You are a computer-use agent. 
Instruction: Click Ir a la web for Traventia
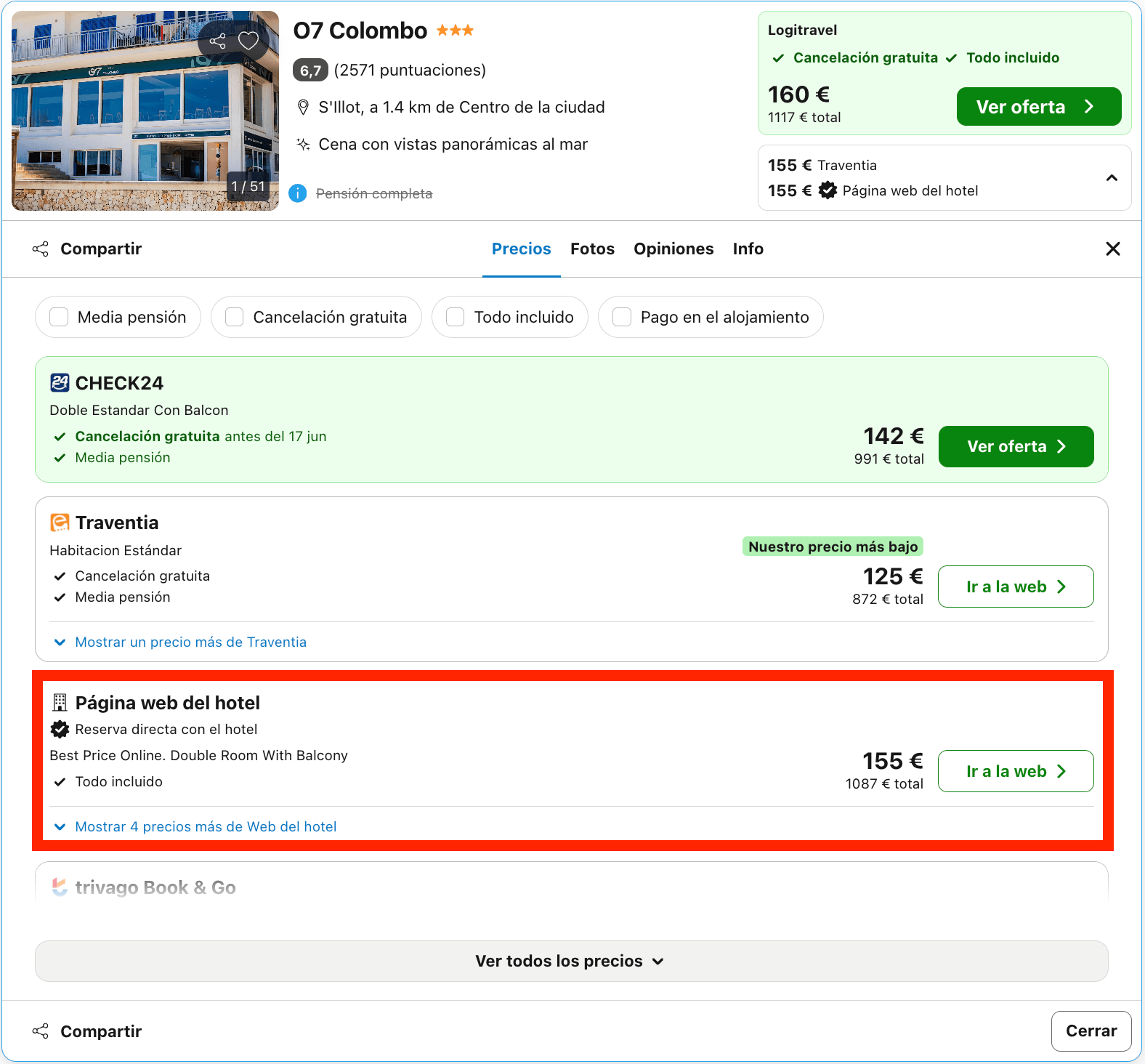pos(1016,587)
